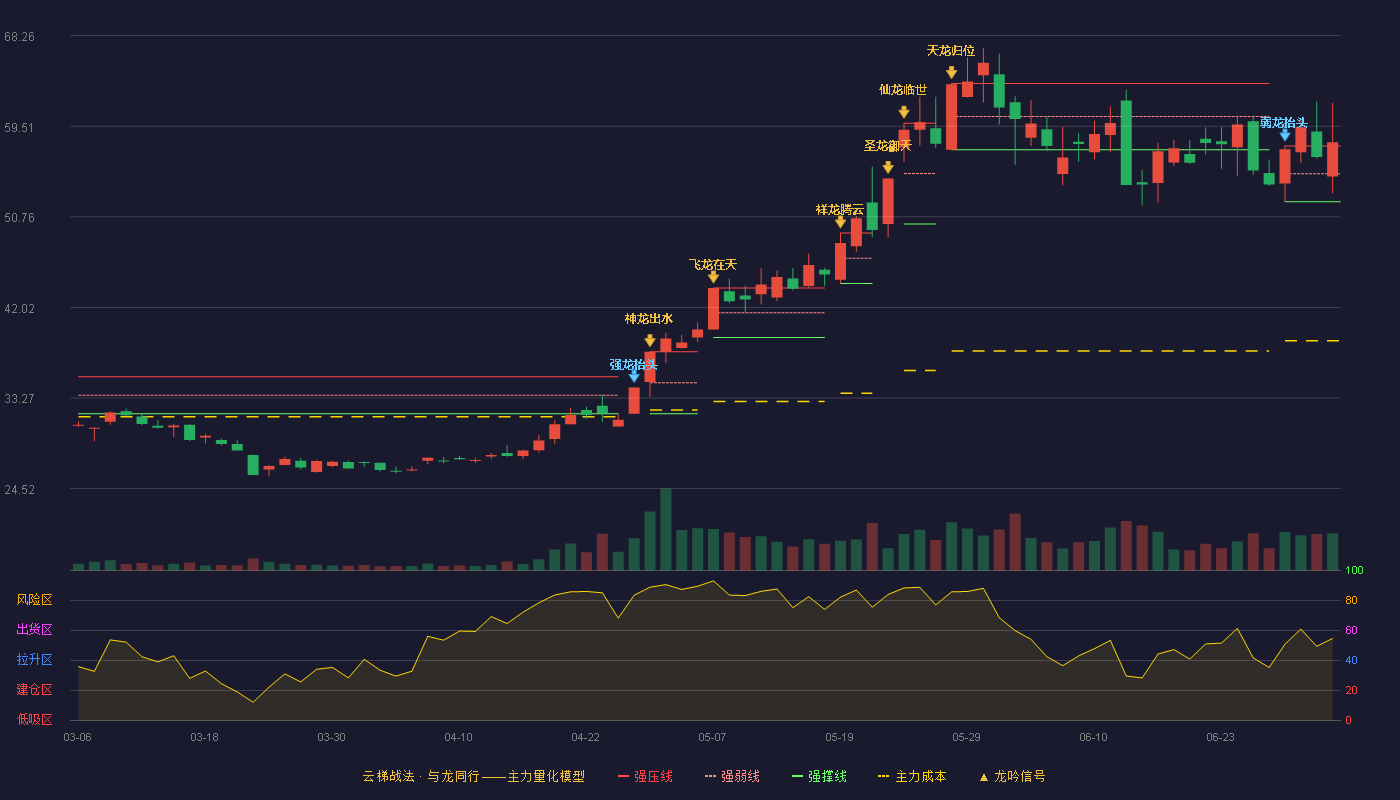Screen dimensions: 1400x800
Task: Toggle the 强撑线 legend label
Action: pos(827,776)
